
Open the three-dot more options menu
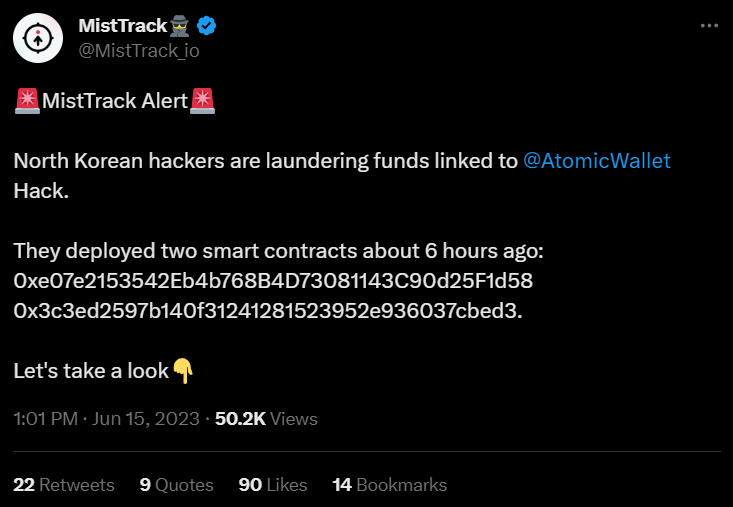pyautogui.click(x=709, y=26)
